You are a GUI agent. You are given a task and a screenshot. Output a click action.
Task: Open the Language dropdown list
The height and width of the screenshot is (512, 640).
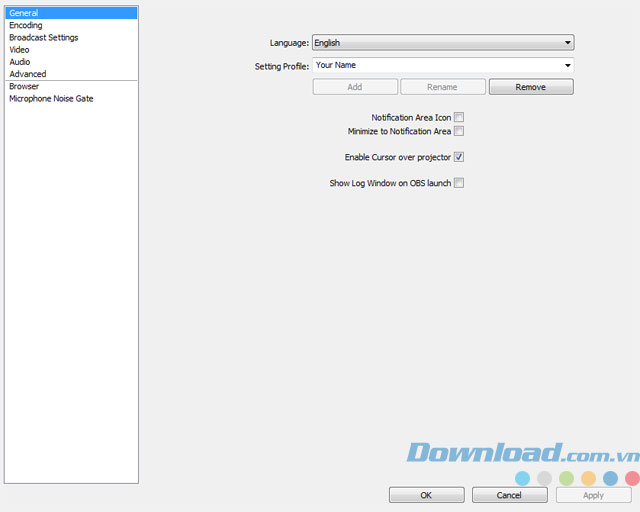(x=443, y=42)
